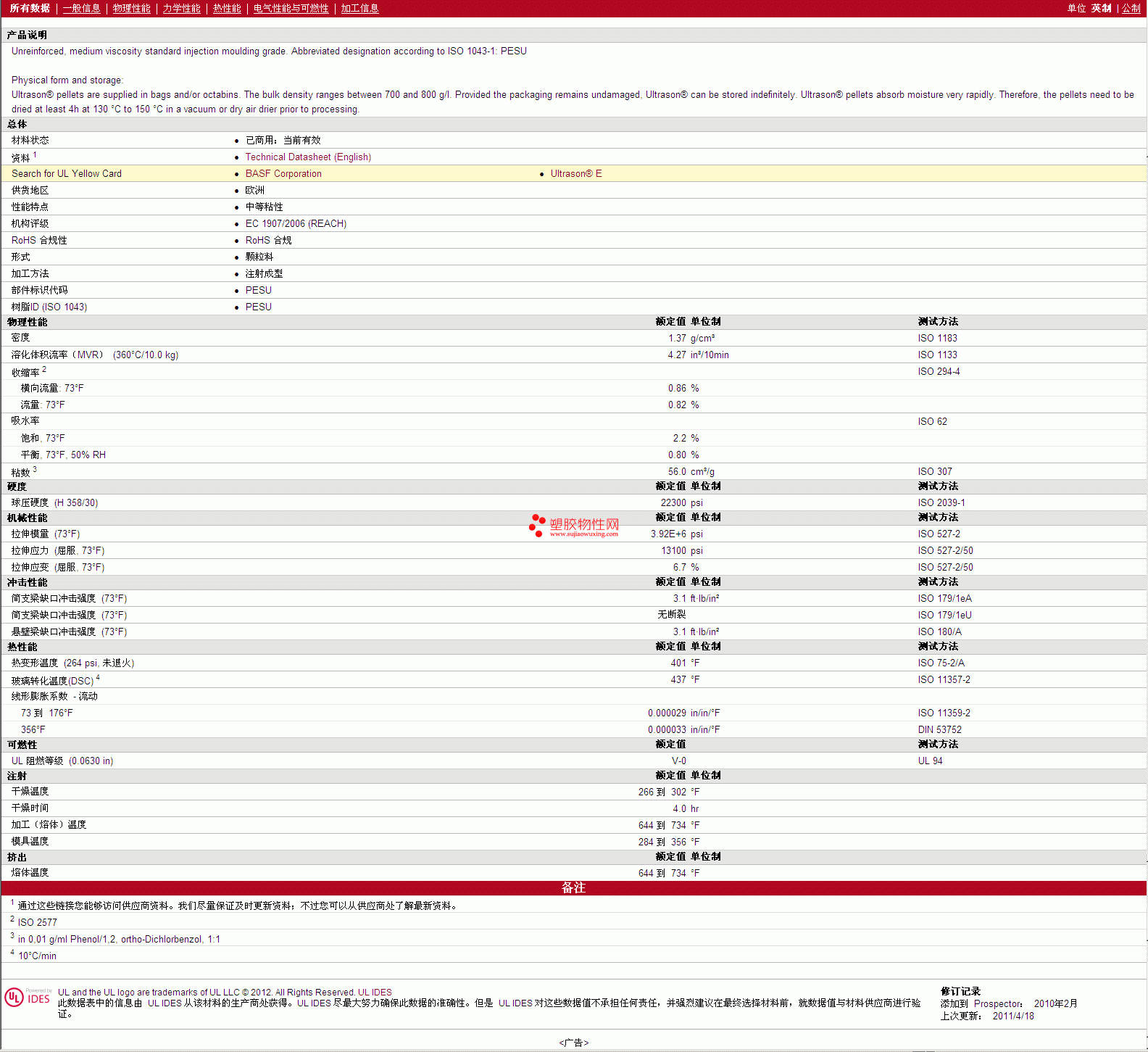The width and height of the screenshot is (1148, 1052).
Task: Switch units to 公制
Action: [1131, 9]
